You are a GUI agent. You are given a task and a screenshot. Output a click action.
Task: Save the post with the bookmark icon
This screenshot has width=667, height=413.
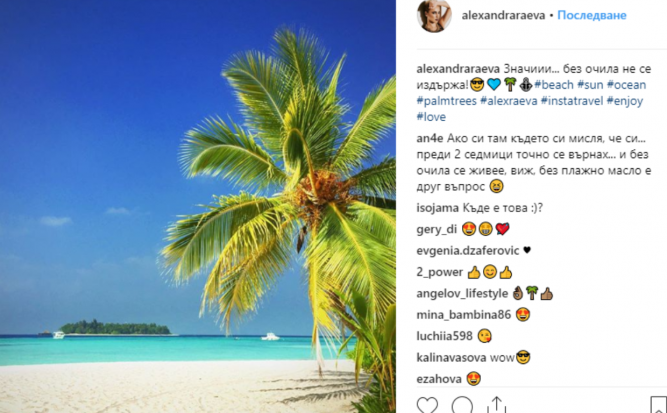(658, 404)
